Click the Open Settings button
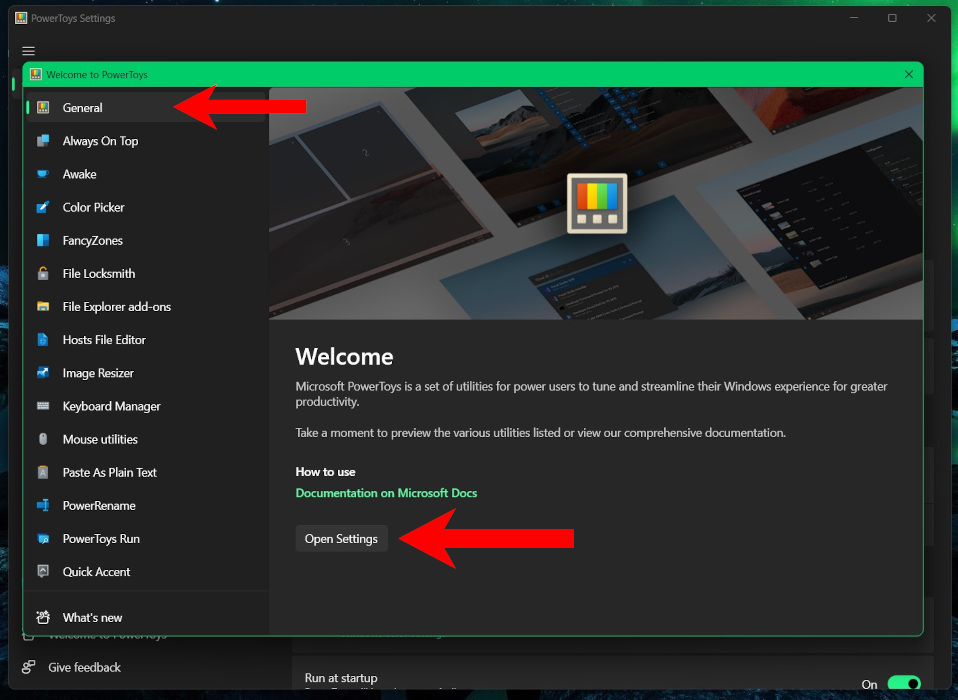The image size is (958, 700). (x=341, y=538)
